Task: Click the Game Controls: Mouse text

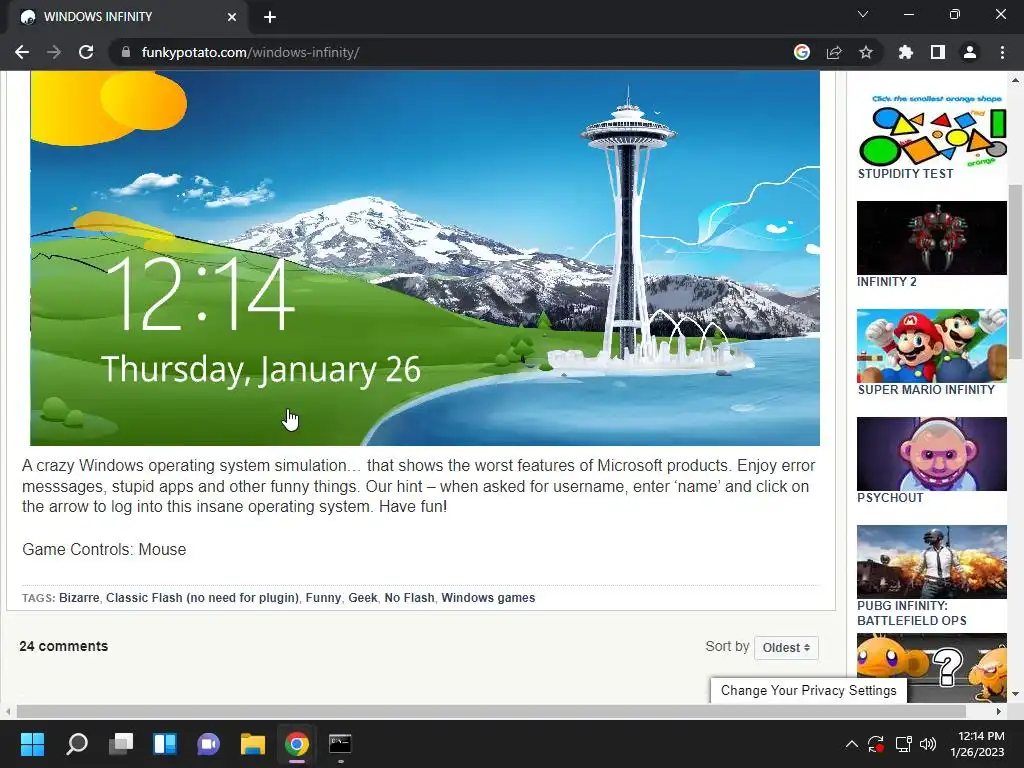Action: pyautogui.click(x=104, y=549)
